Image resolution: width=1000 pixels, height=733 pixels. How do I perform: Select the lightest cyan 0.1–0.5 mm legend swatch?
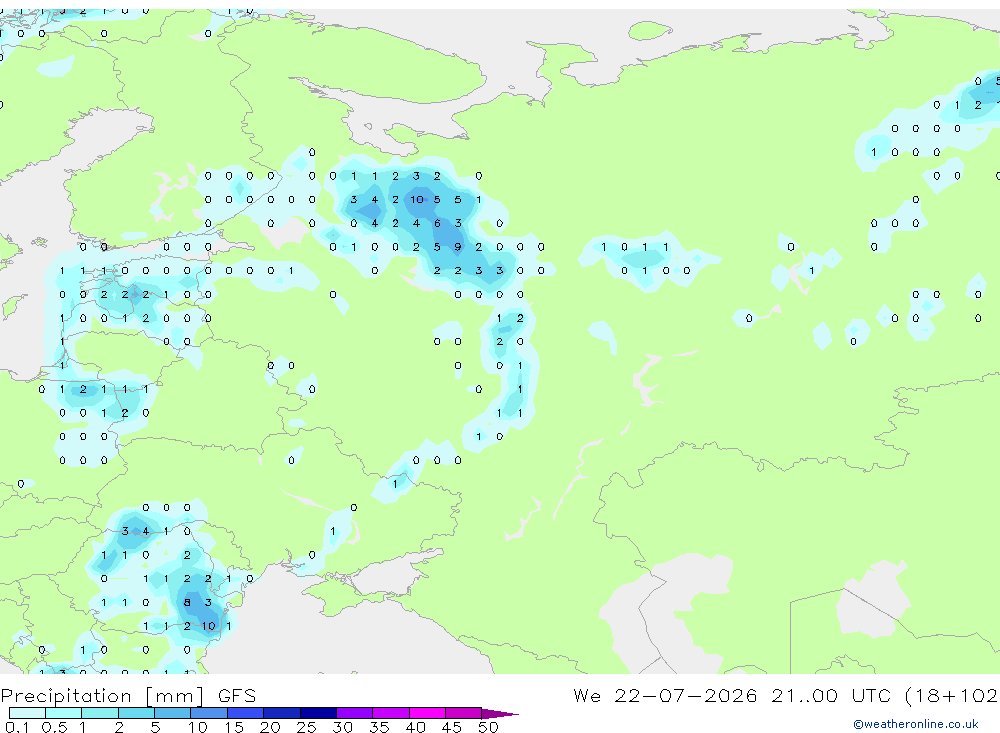coord(27,713)
